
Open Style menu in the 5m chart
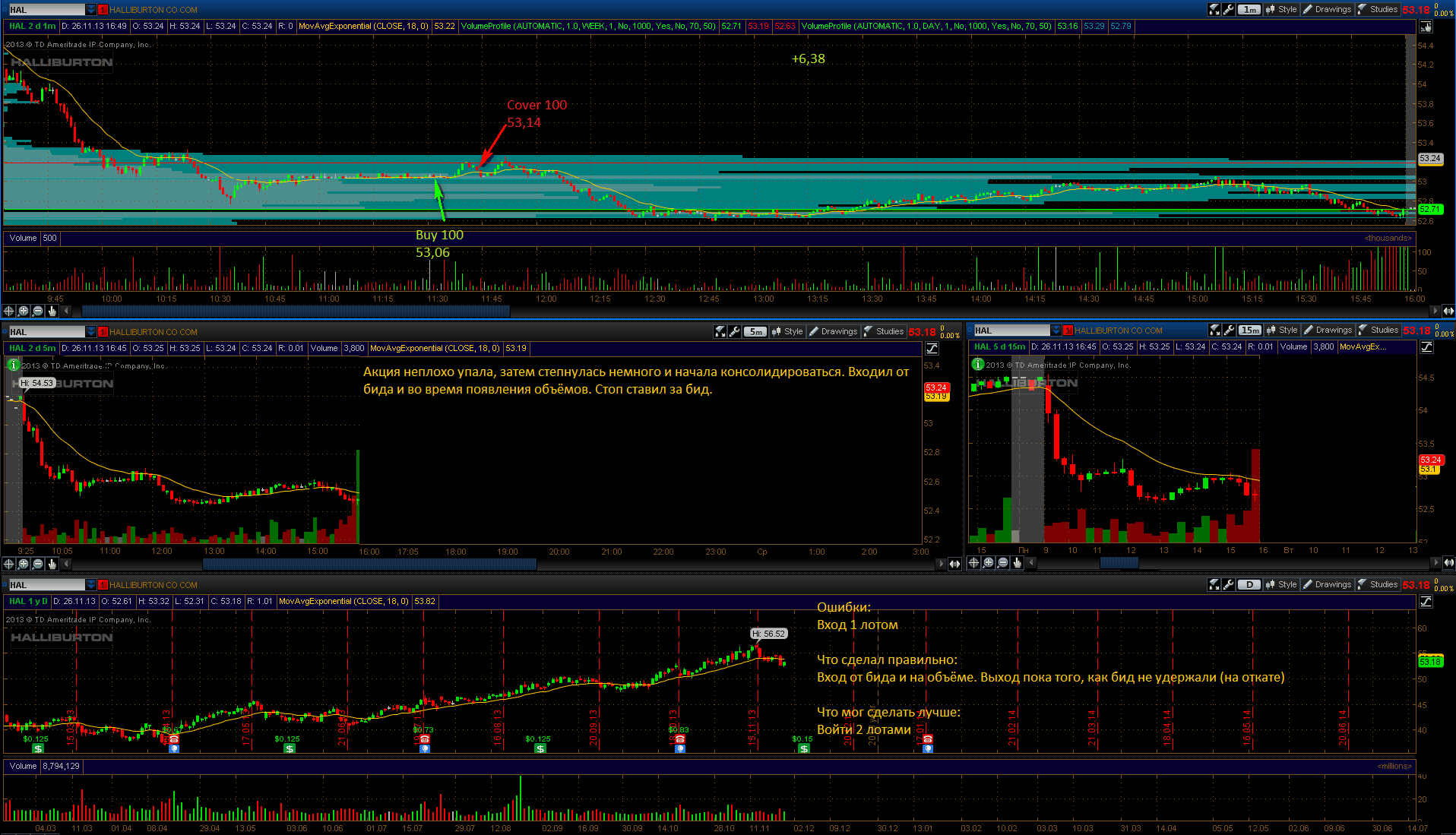(787, 332)
